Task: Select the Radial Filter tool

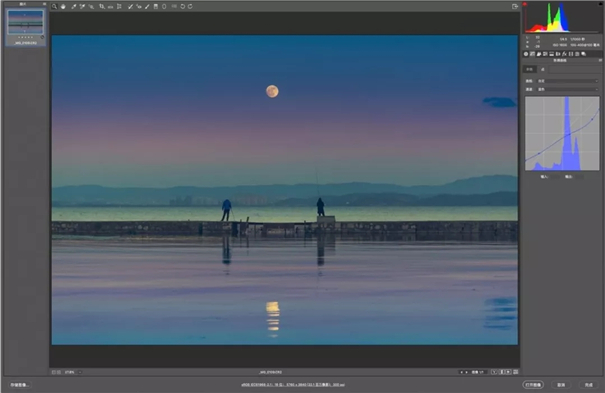Action: pyautogui.click(x=164, y=7)
